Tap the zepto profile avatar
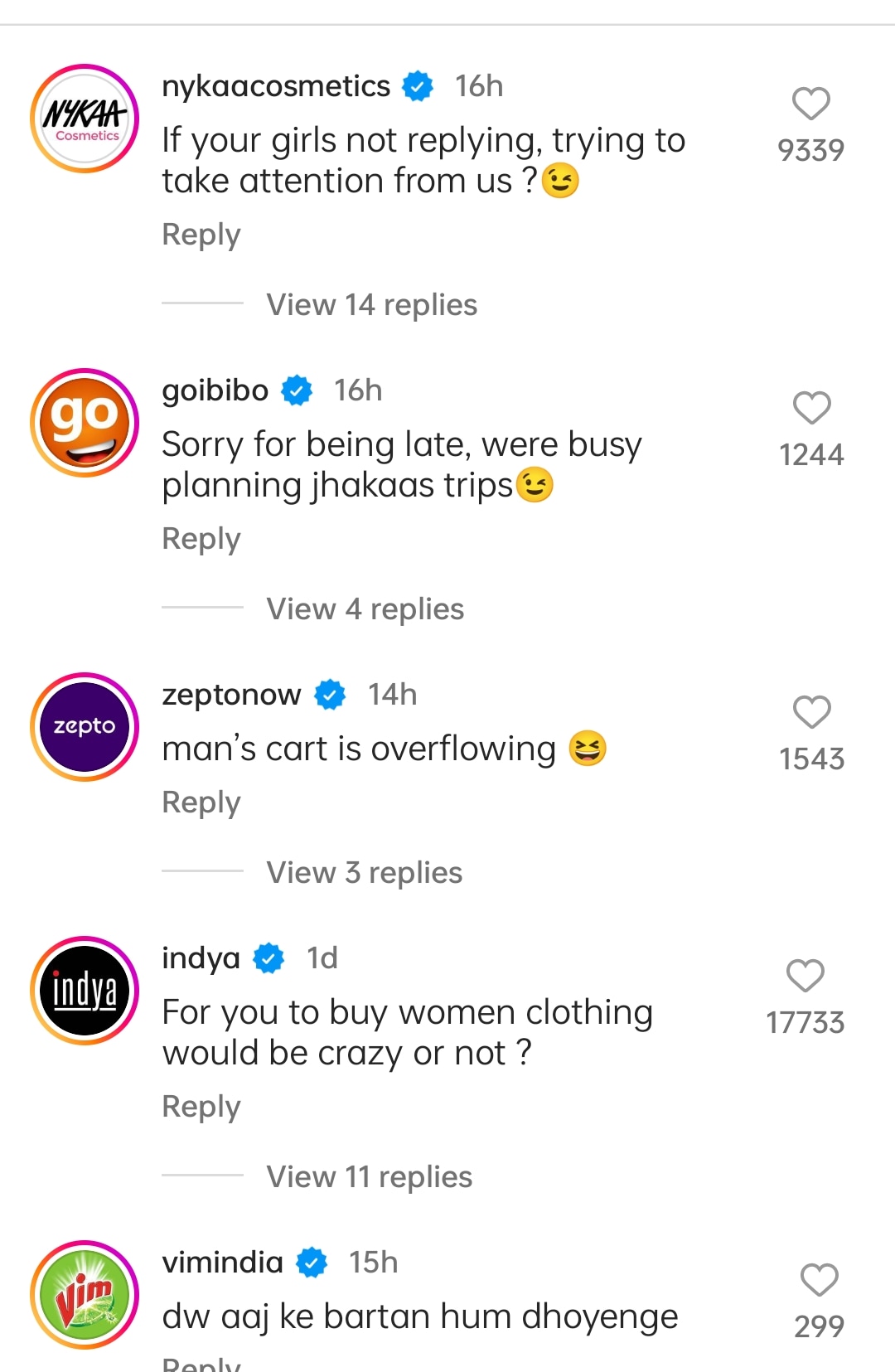Screen dimensions: 895x1372 [x=85, y=727]
